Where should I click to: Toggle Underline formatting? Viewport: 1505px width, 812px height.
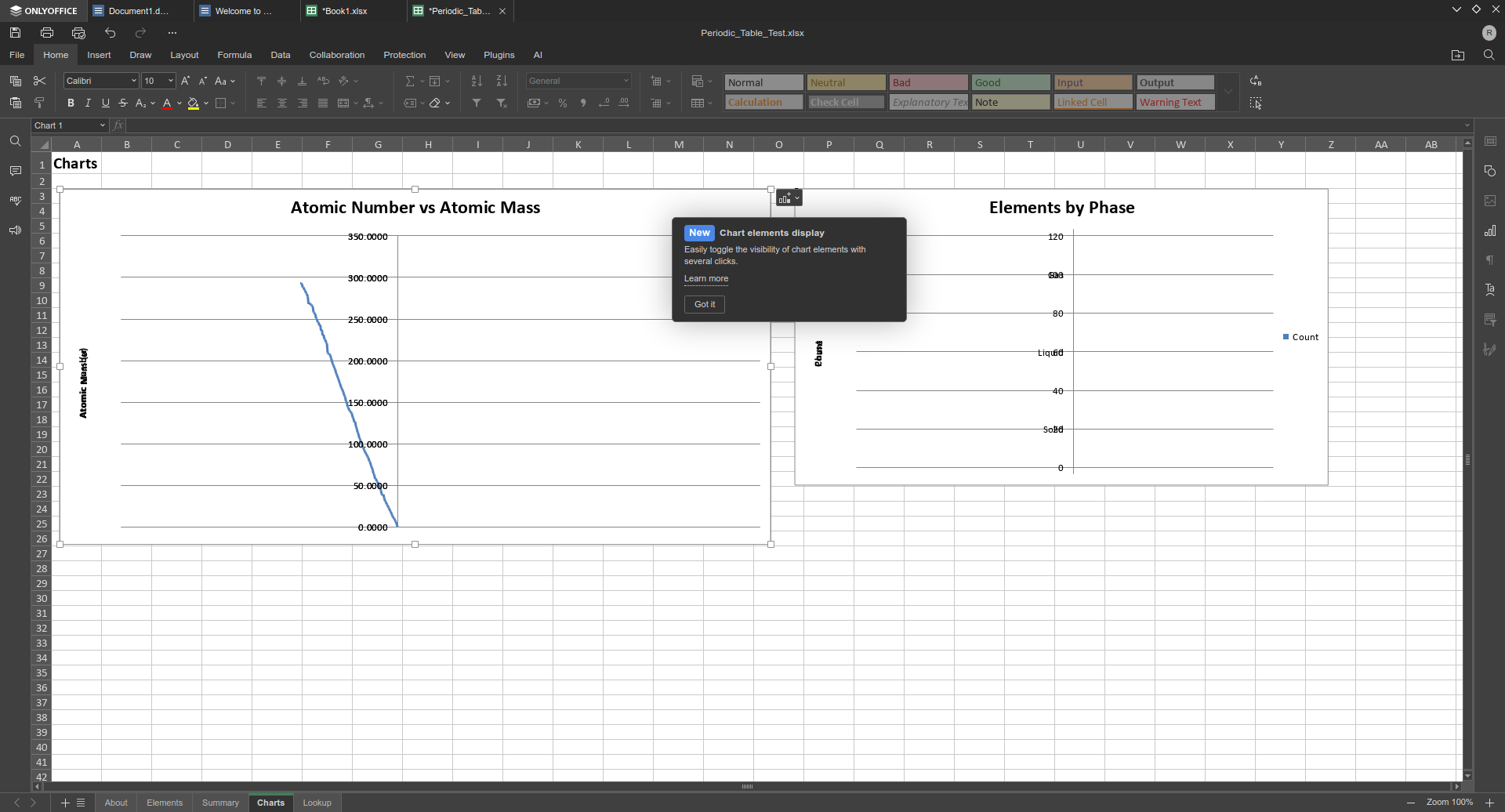[x=105, y=103]
